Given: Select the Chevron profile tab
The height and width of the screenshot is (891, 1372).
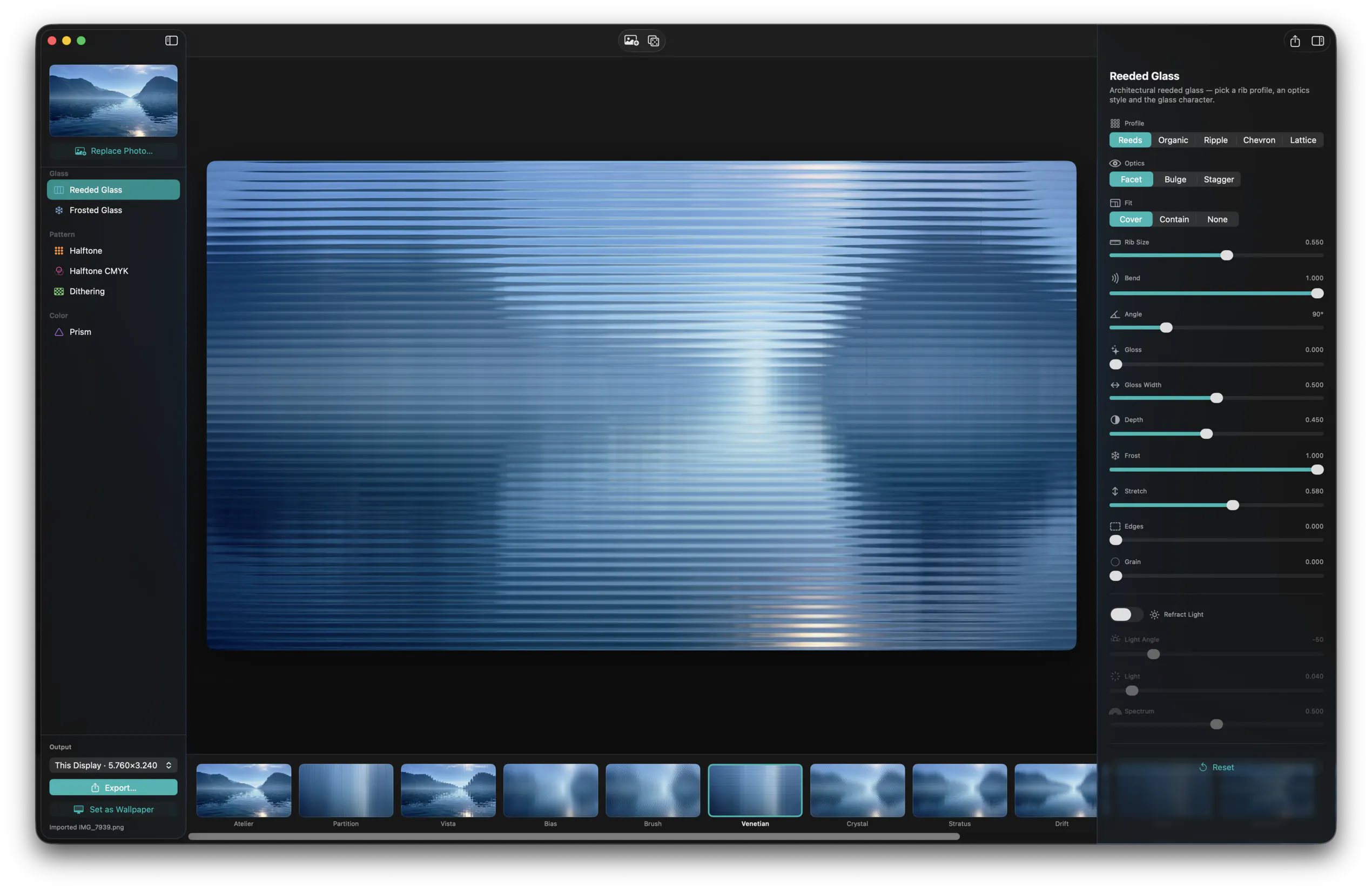Looking at the screenshot, I should (x=1259, y=140).
